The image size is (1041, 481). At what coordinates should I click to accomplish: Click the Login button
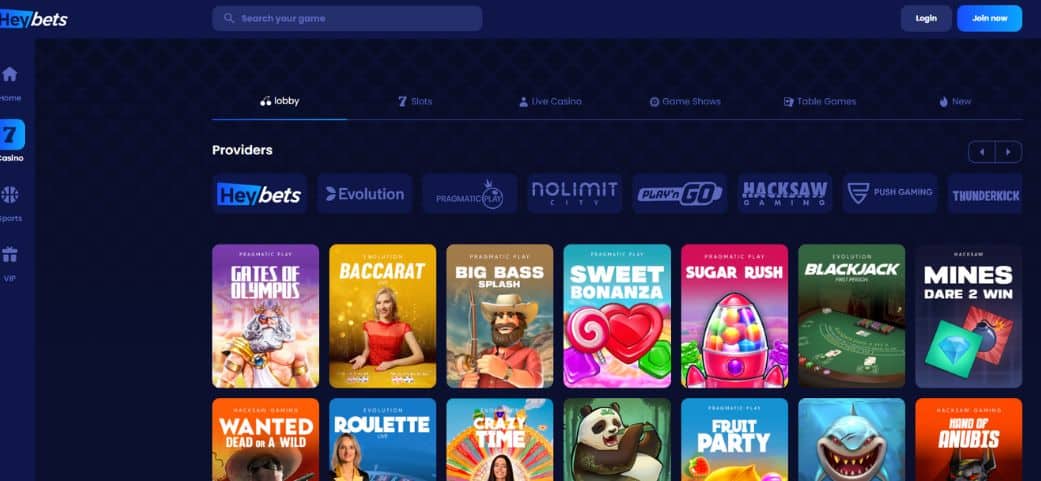click(x=926, y=19)
